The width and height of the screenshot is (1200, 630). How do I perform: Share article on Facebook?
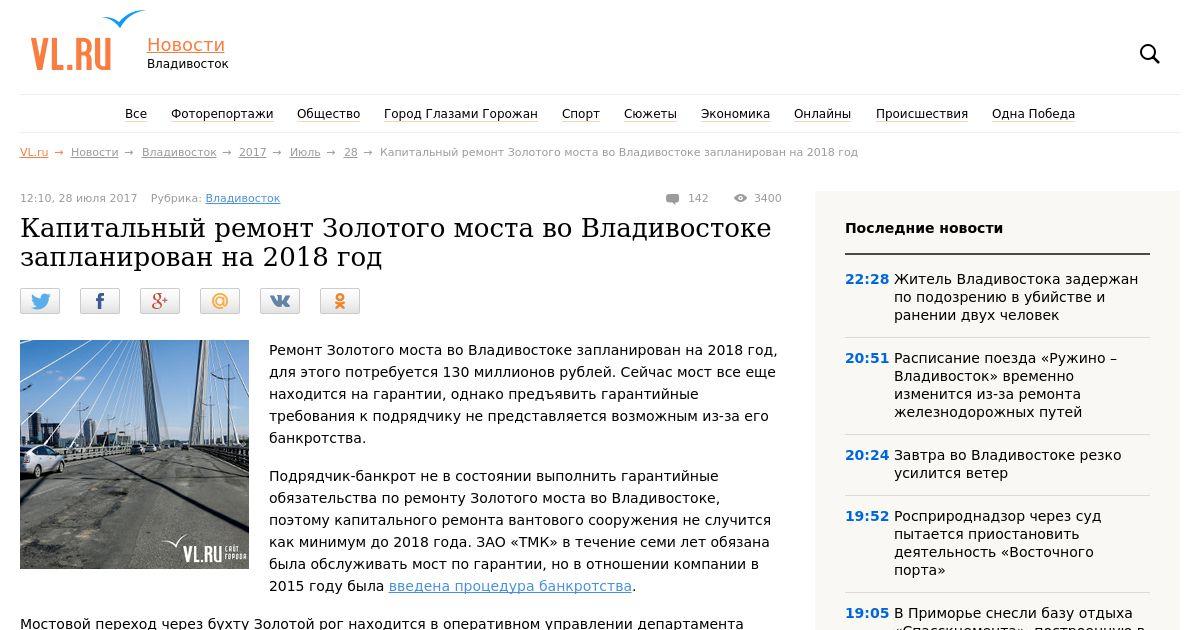100,301
